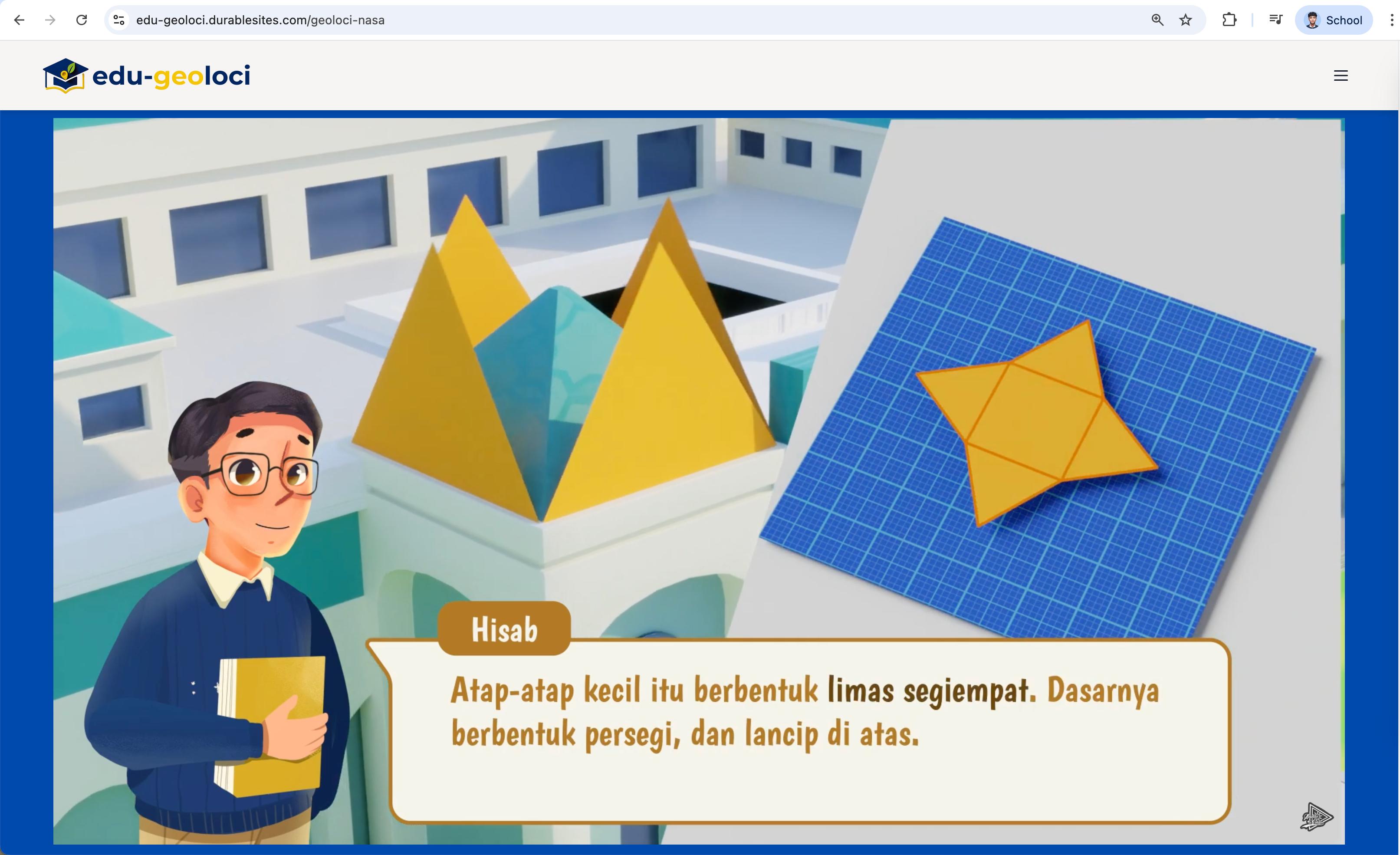1400x855 pixels.
Task: Open the hamburger navigation menu
Action: 1341,76
